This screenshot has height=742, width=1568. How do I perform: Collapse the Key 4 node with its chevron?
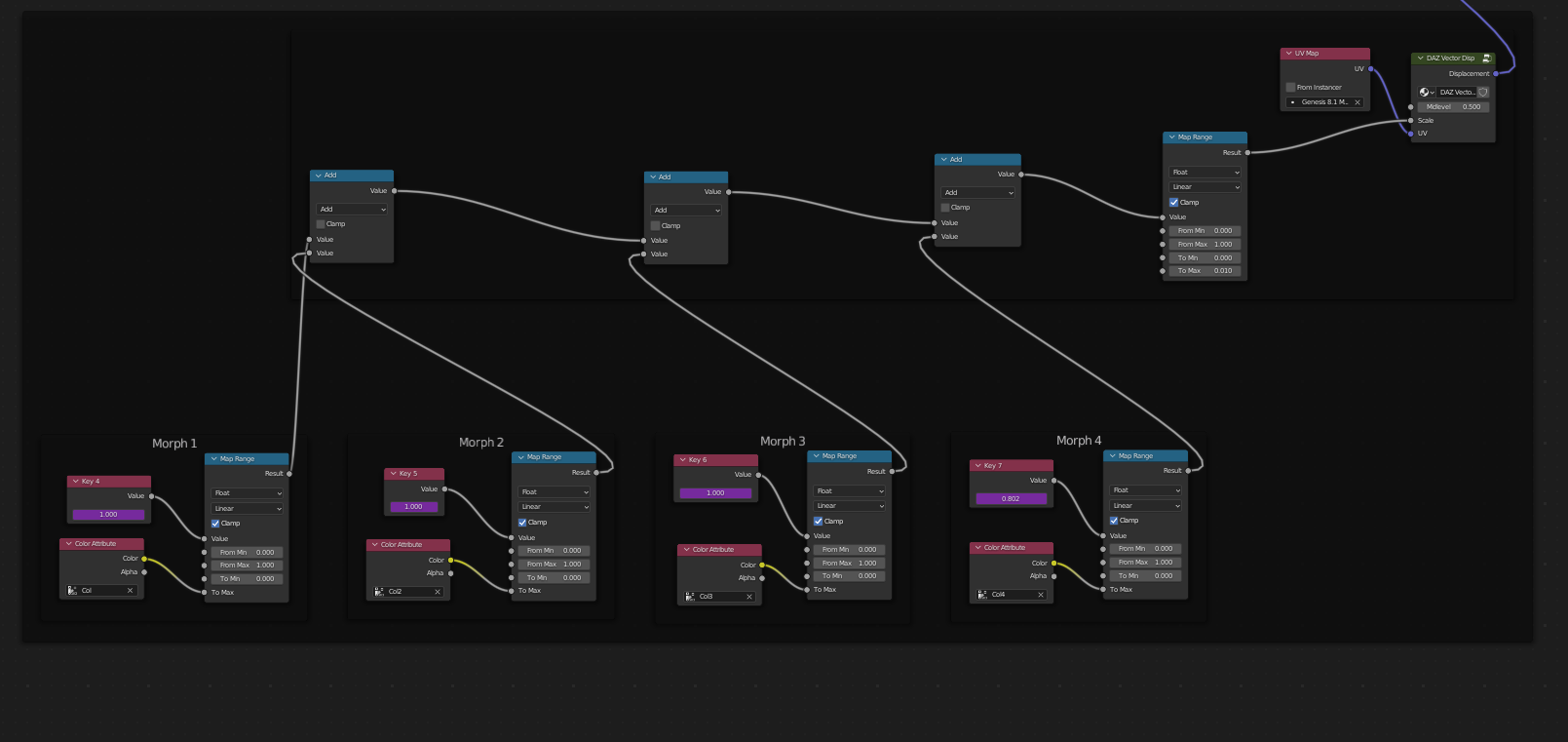tap(76, 482)
